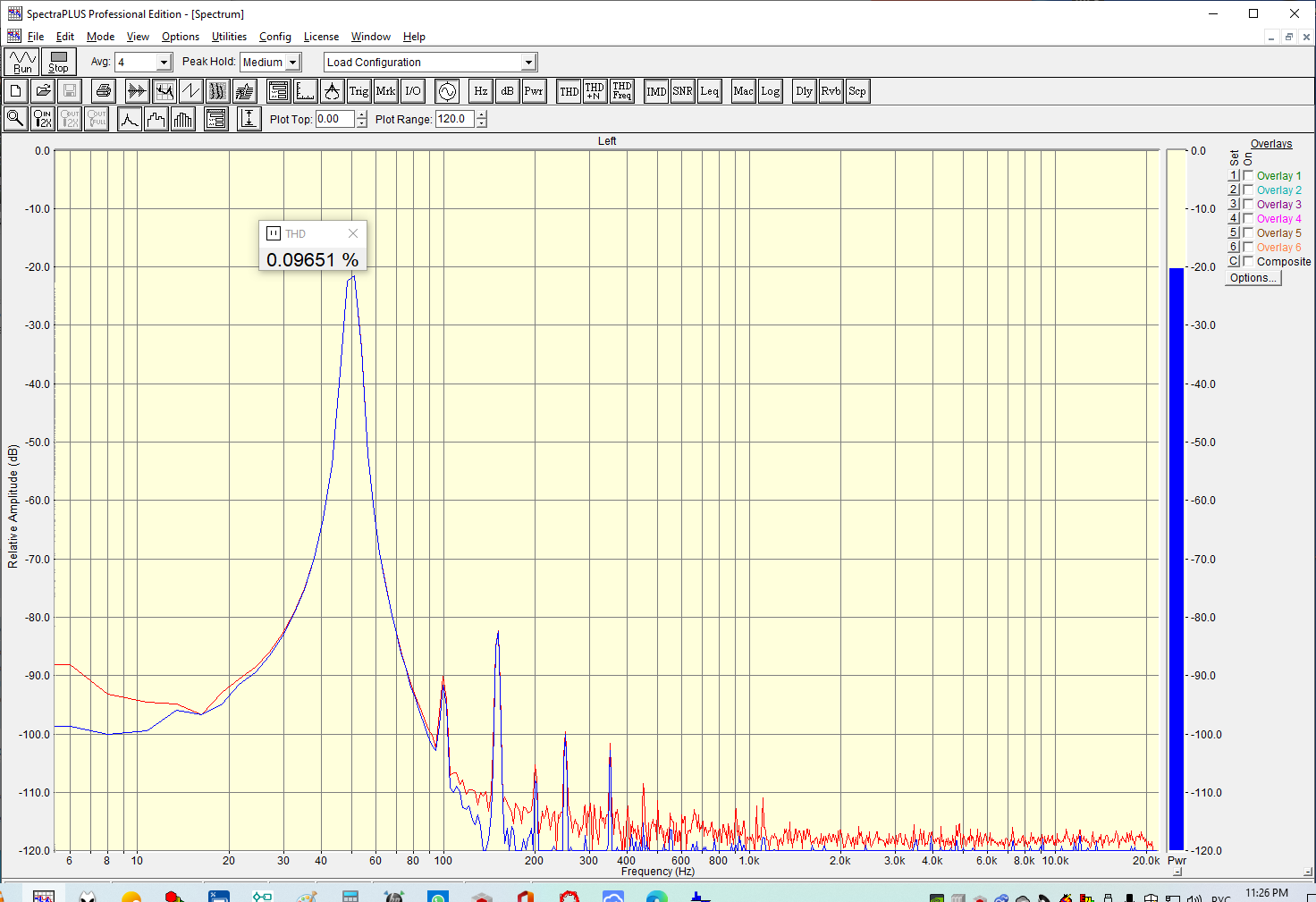The image size is (1316, 902).
Task: Open the processing settings dialog icon
Action: (278, 91)
